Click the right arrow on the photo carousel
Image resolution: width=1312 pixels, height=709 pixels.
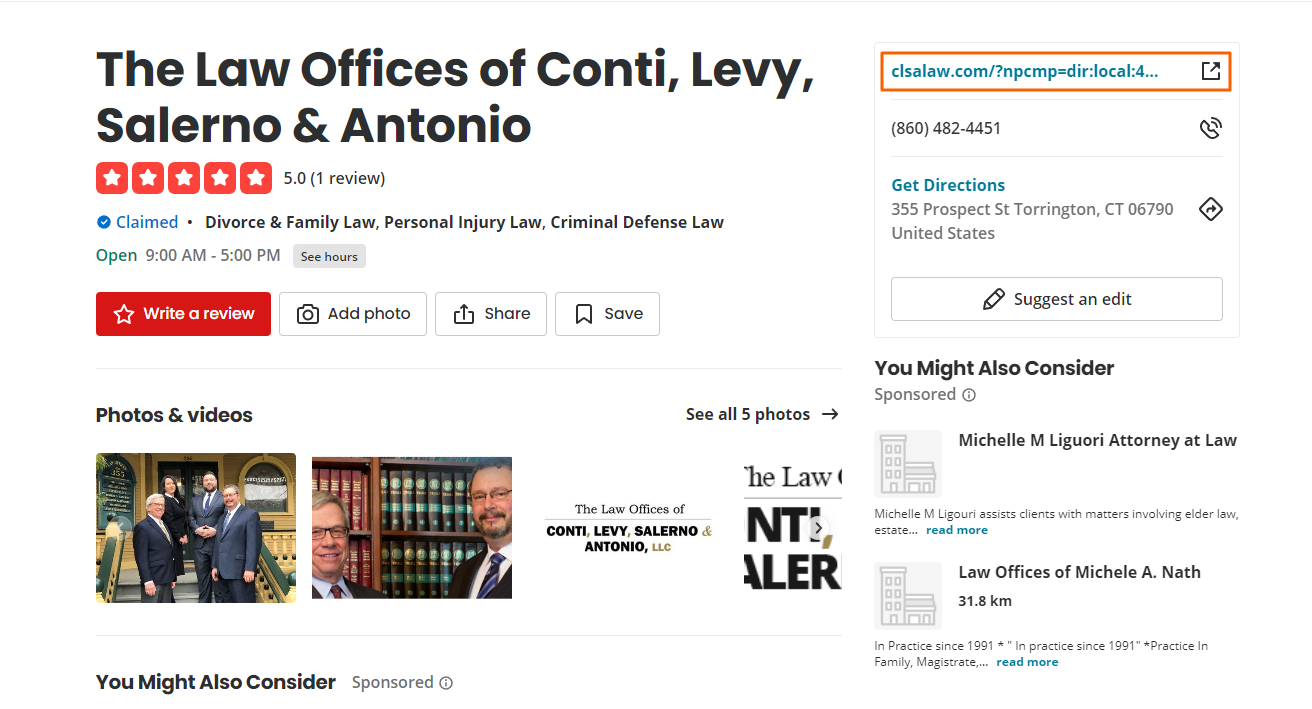(817, 527)
